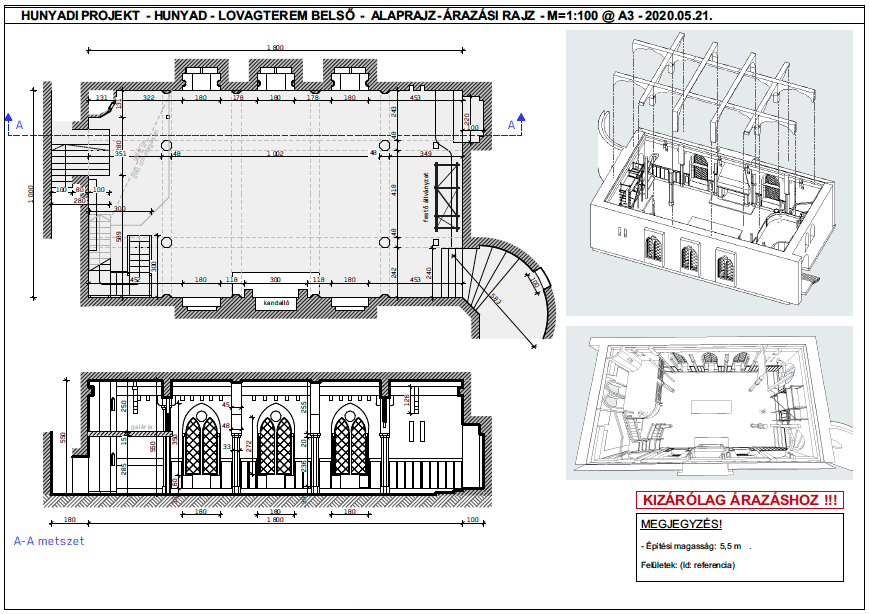This screenshot has height=614, width=870.
Task: Select the '243' vertical dimension
Action: coord(393,112)
